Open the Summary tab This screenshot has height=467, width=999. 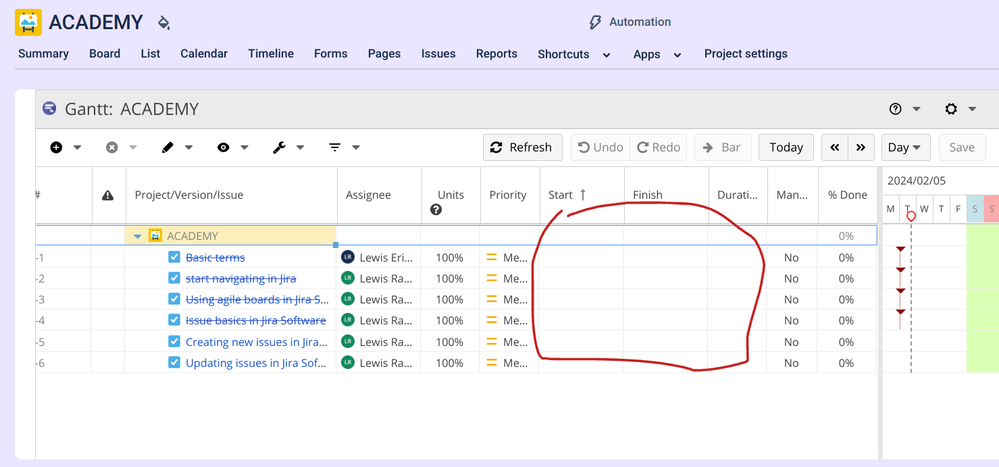(43, 54)
